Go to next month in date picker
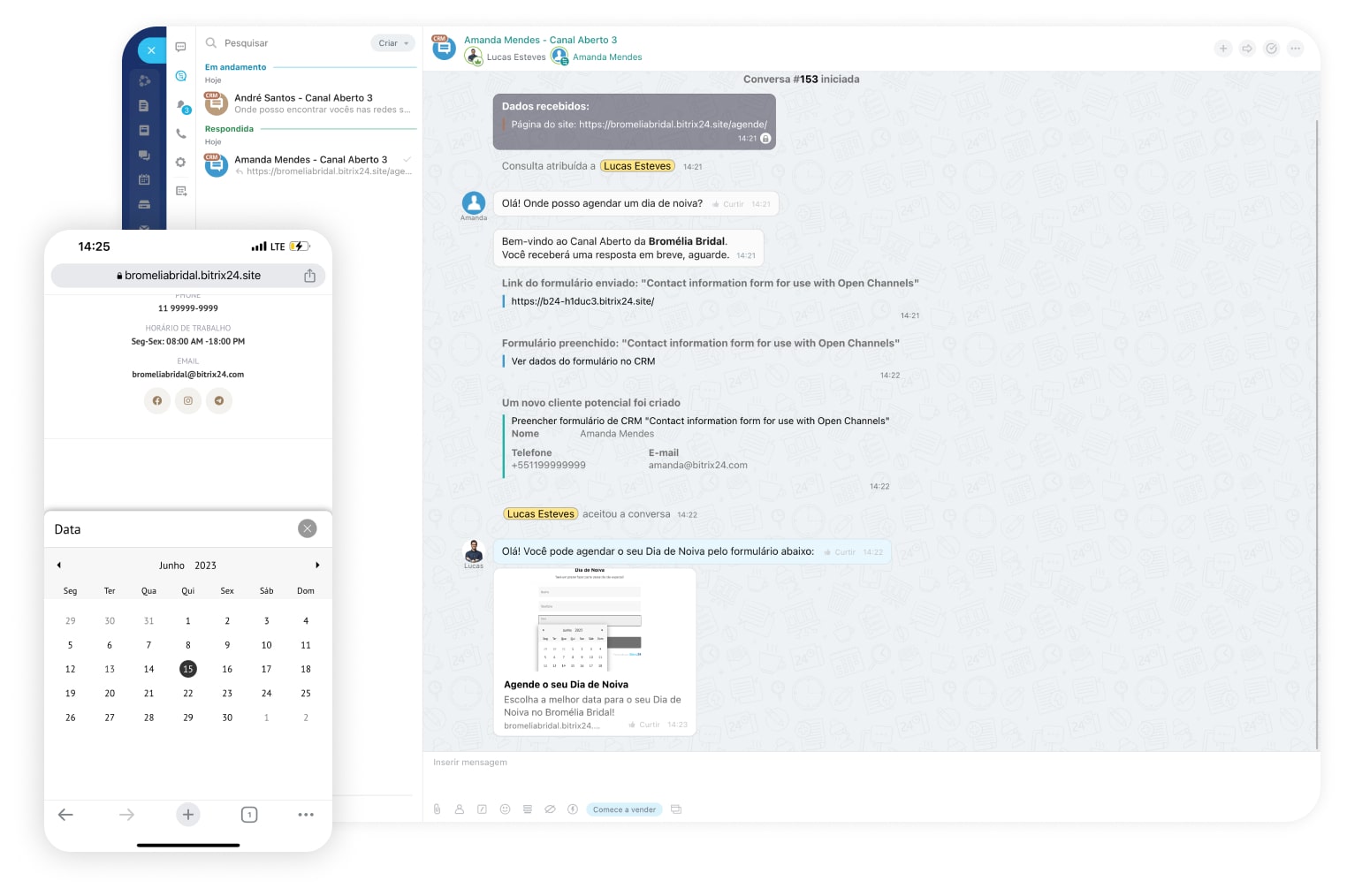 pos(317,566)
